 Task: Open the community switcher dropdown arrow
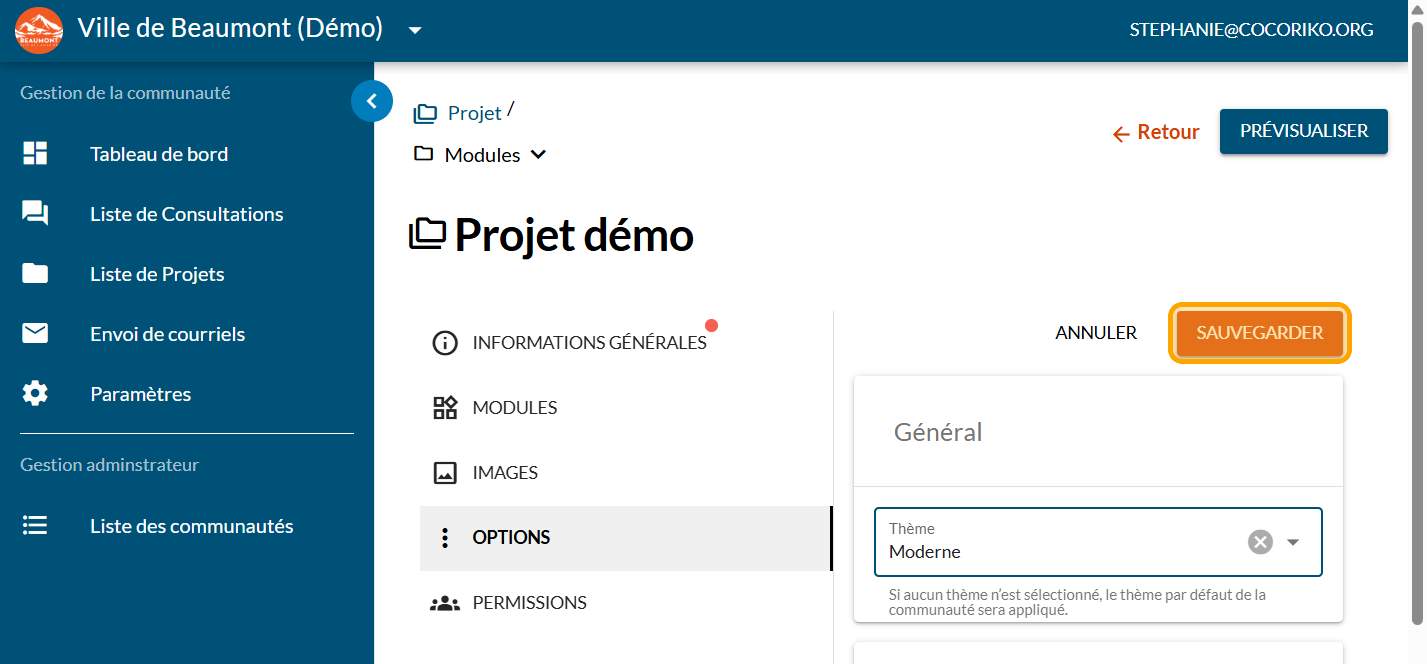click(415, 30)
